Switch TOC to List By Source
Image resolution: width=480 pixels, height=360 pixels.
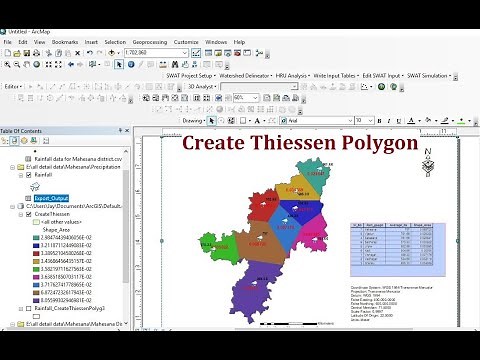coord(14,141)
